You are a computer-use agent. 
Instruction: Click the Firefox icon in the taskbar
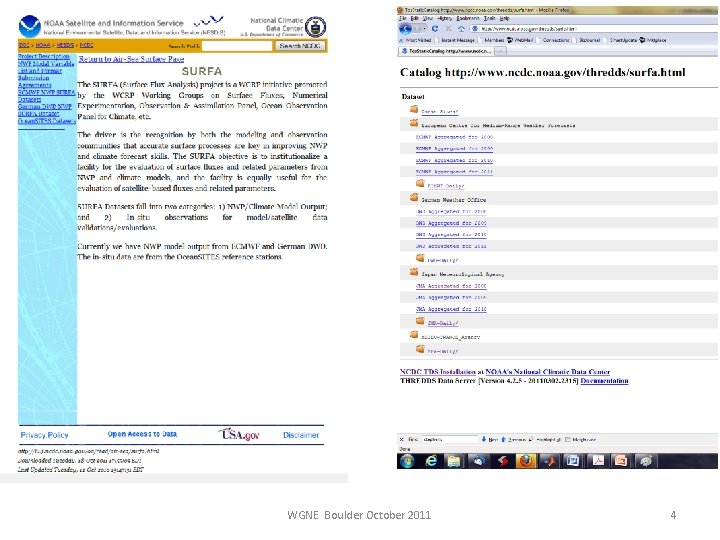tap(525, 461)
